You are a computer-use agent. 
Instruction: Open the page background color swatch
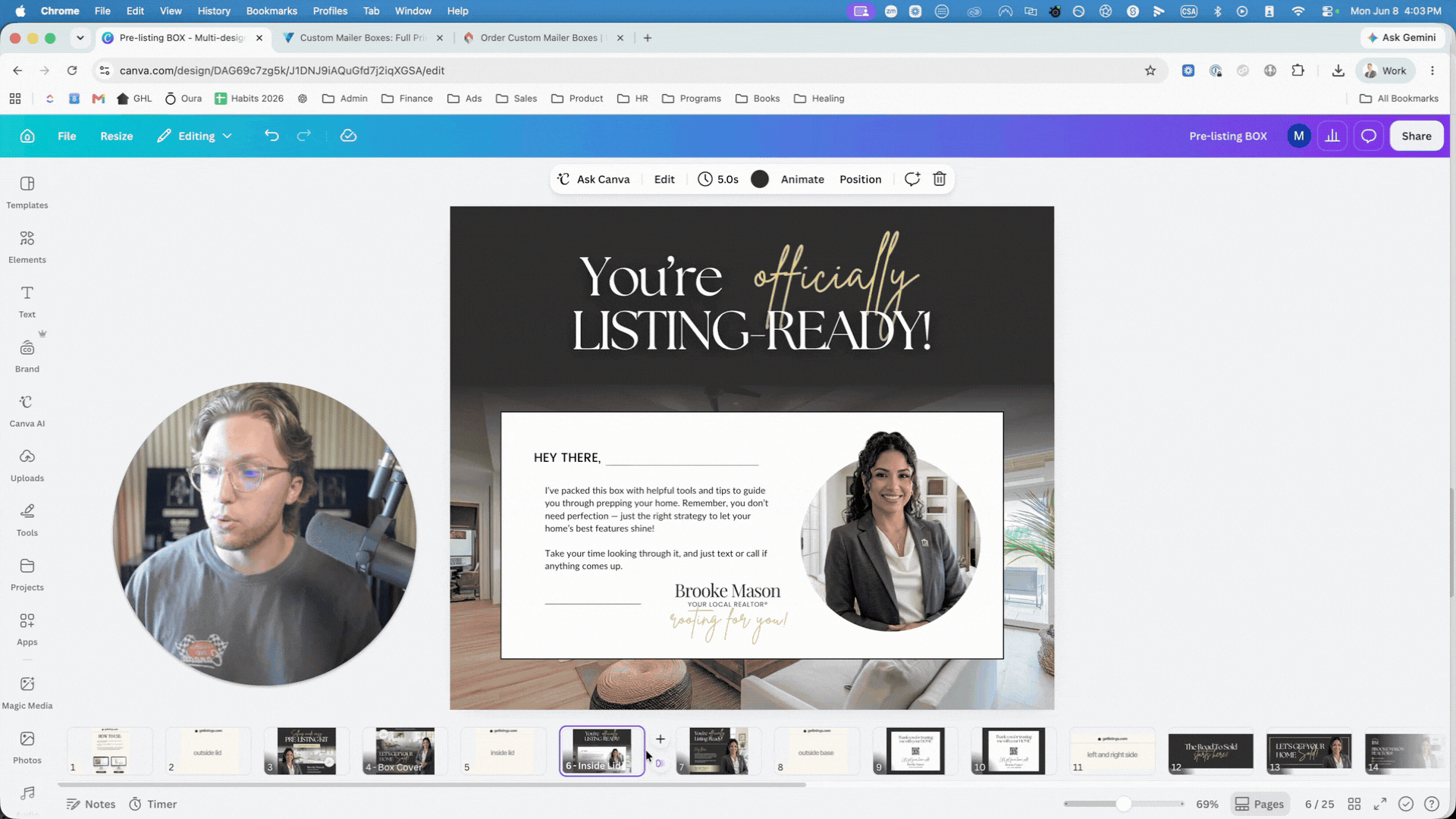(760, 179)
